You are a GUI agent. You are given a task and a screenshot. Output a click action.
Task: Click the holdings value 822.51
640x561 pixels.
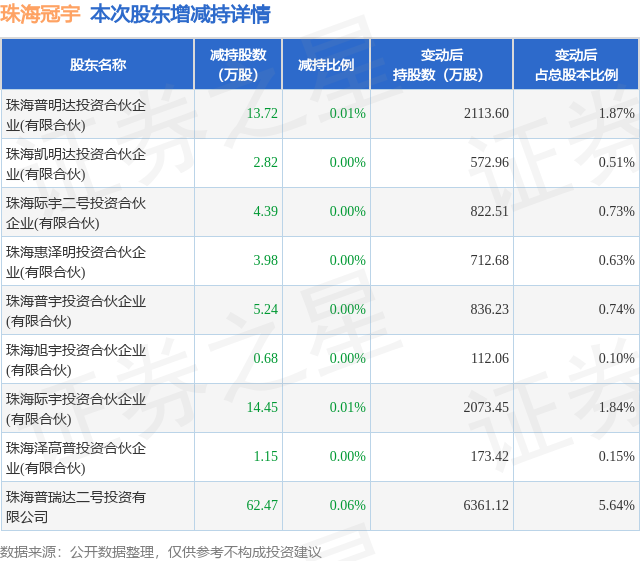coord(489,211)
